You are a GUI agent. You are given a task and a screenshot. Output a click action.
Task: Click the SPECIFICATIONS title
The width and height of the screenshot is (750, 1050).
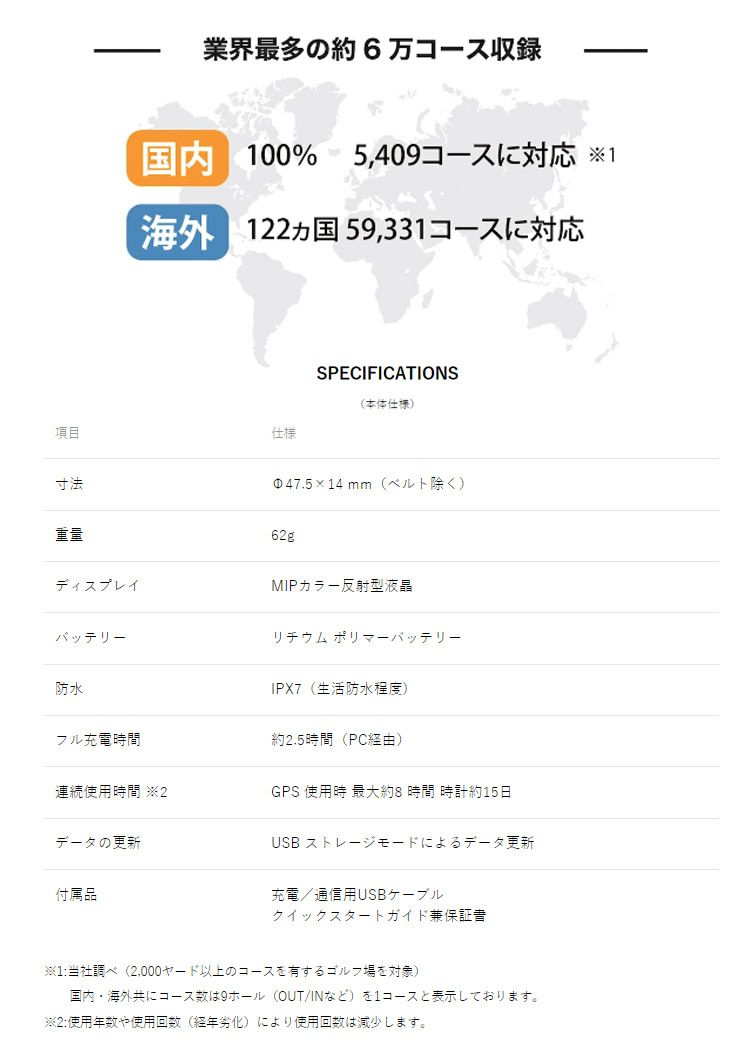pos(387,373)
